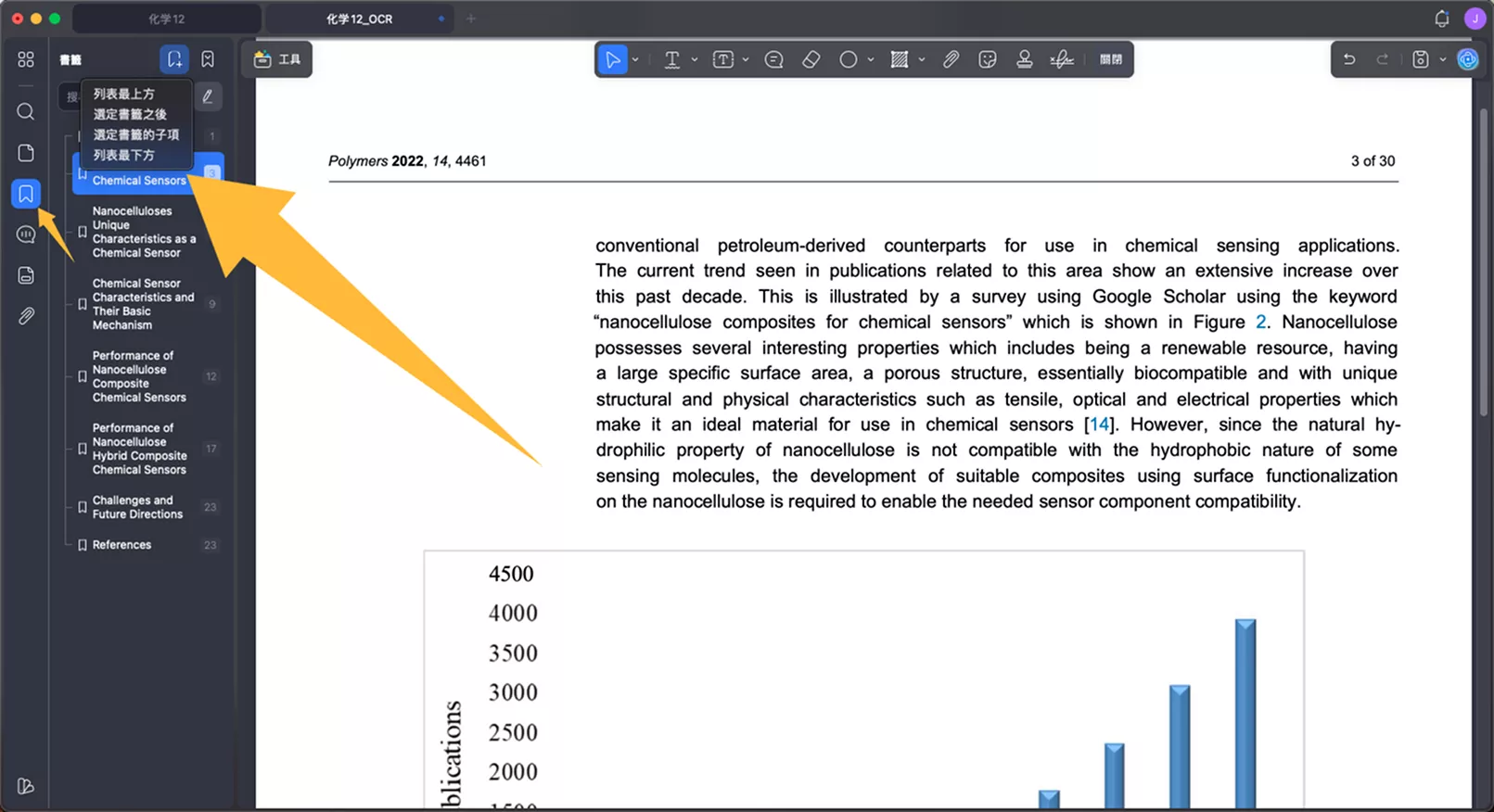
Task: Open the UPDF AI assistant
Action: 1468,59
